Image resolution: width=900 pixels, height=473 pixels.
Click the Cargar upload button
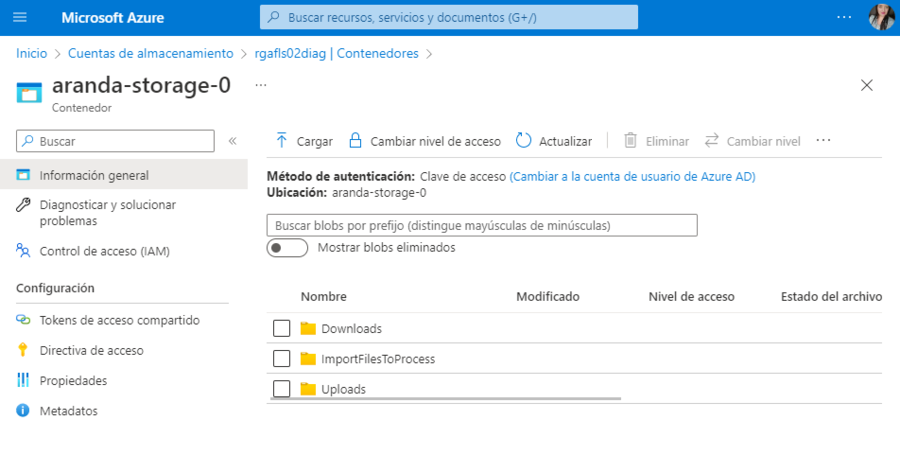304,141
